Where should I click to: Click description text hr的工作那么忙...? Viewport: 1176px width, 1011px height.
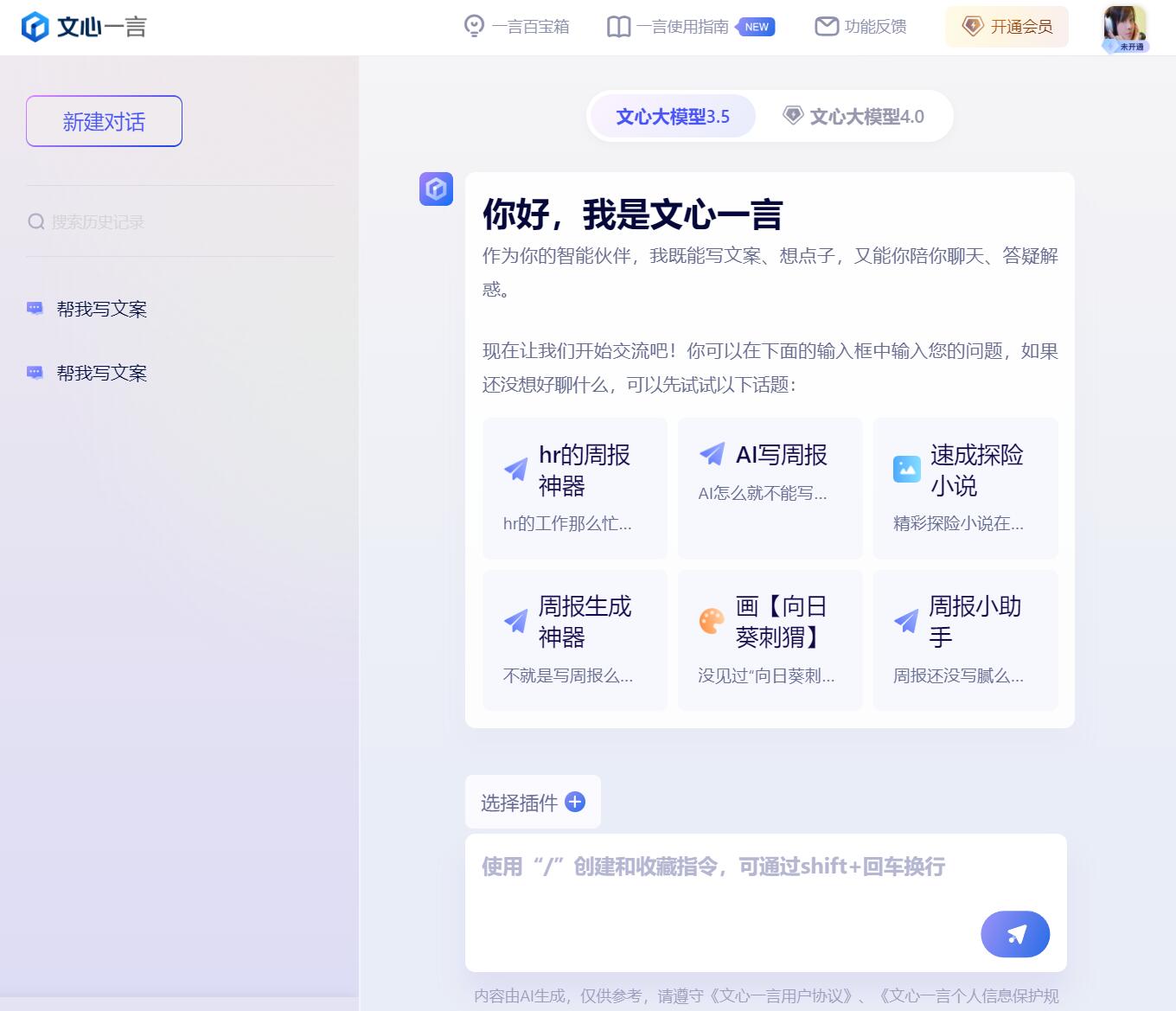567,523
